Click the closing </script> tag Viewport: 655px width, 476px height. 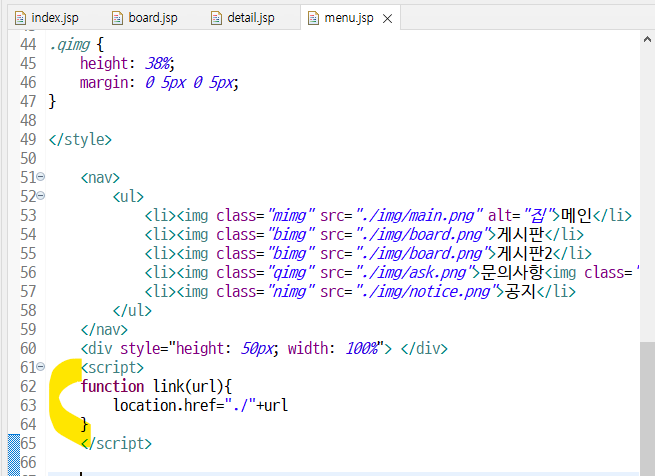point(116,443)
